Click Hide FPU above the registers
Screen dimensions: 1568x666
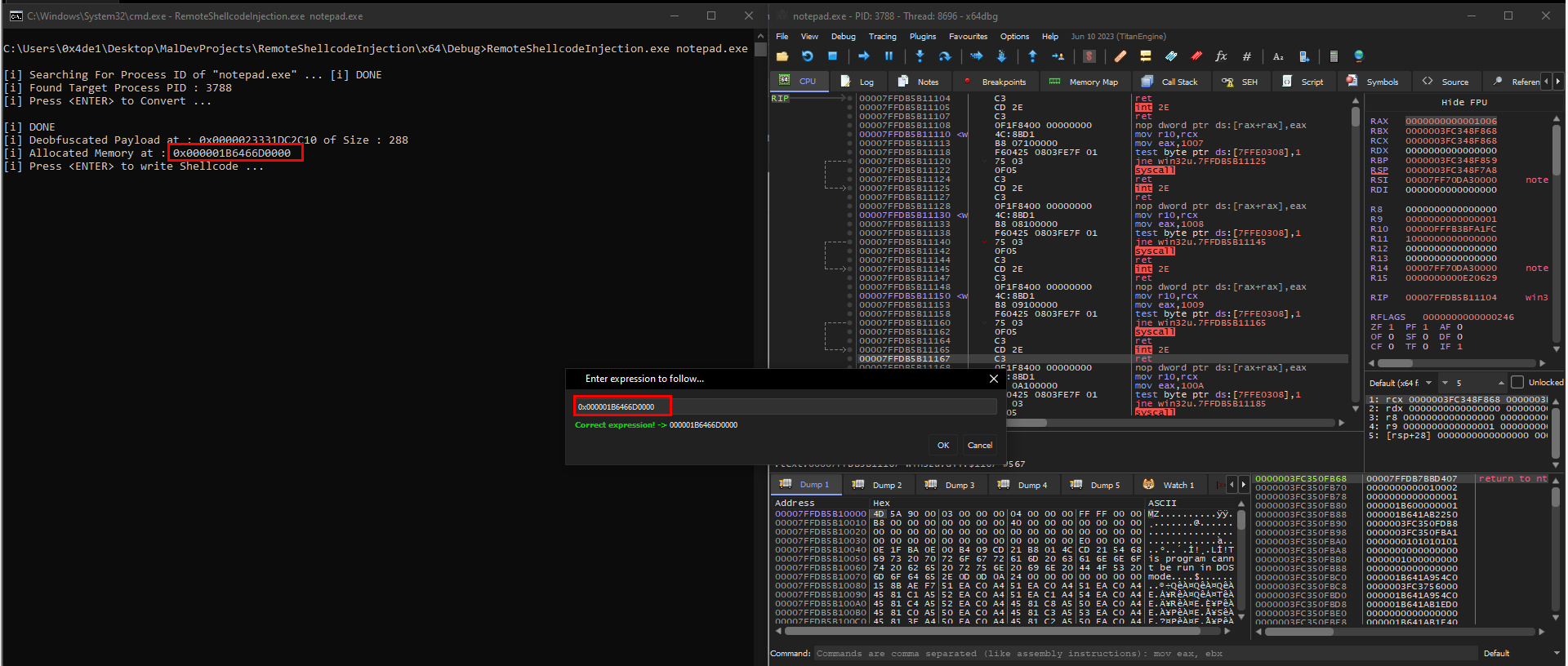[1464, 102]
